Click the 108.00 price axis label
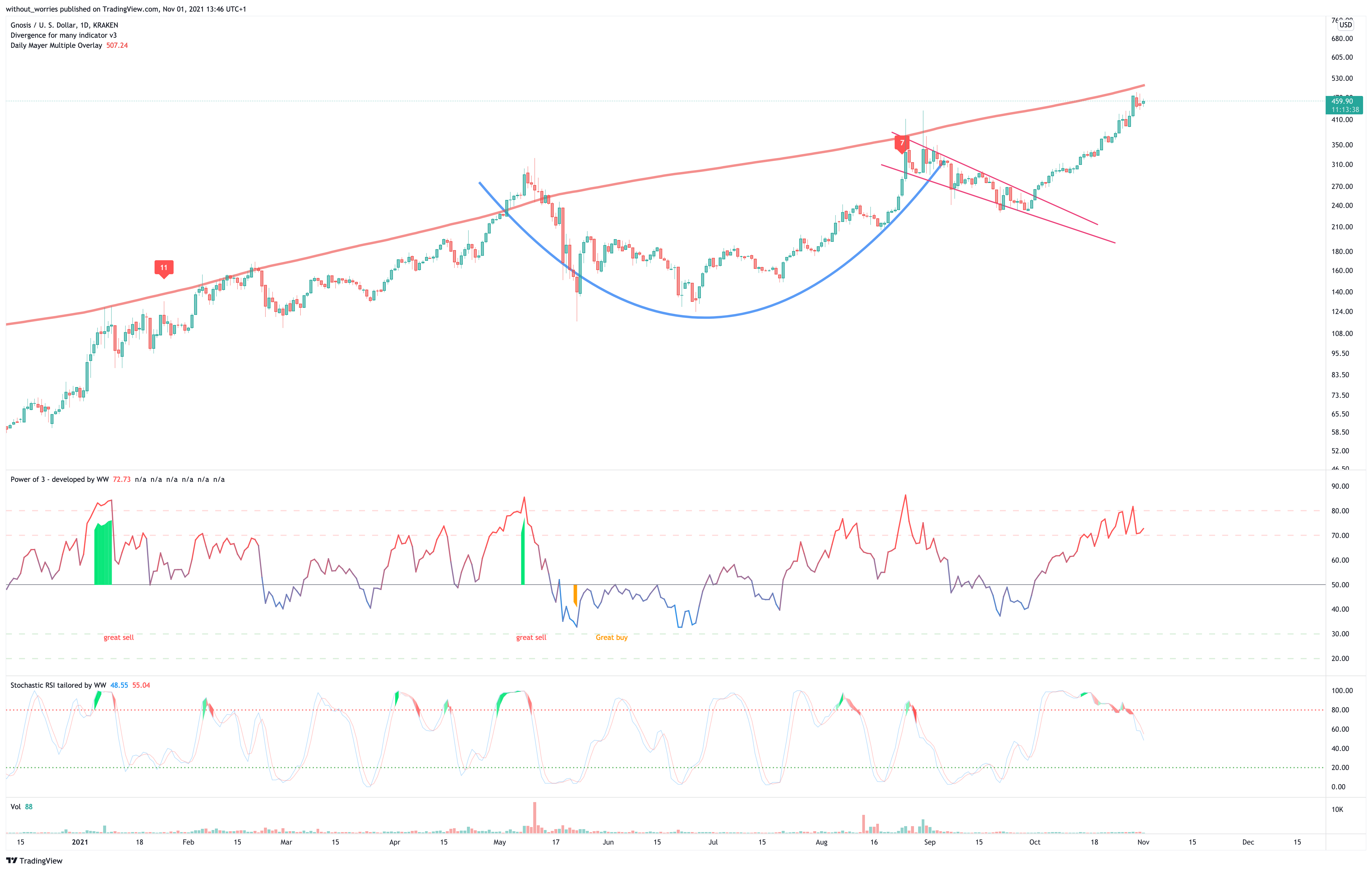The image size is (1372, 871). click(x=1342, y=334)
